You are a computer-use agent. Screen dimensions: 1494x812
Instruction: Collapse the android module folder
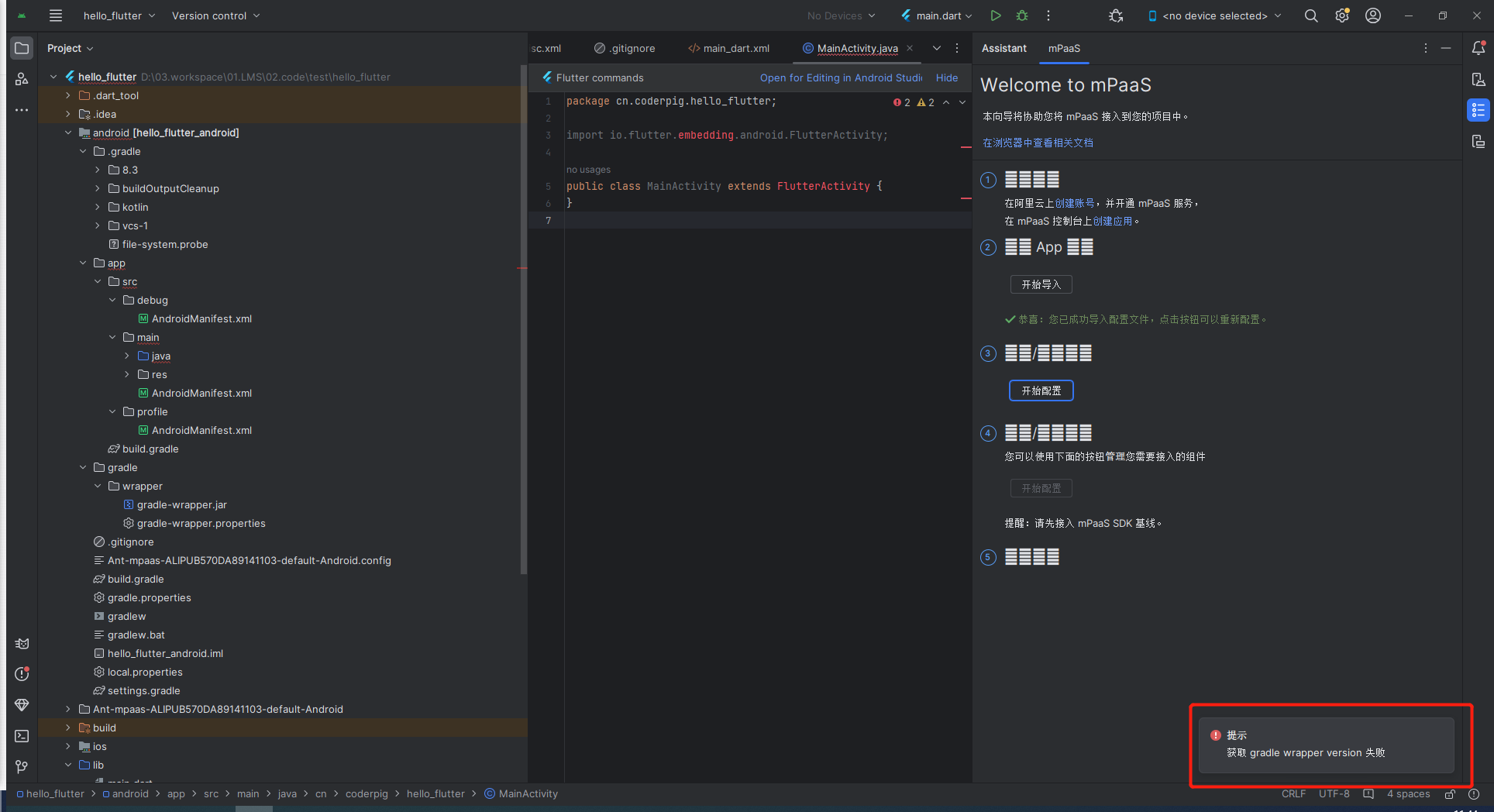coord(68,132)
